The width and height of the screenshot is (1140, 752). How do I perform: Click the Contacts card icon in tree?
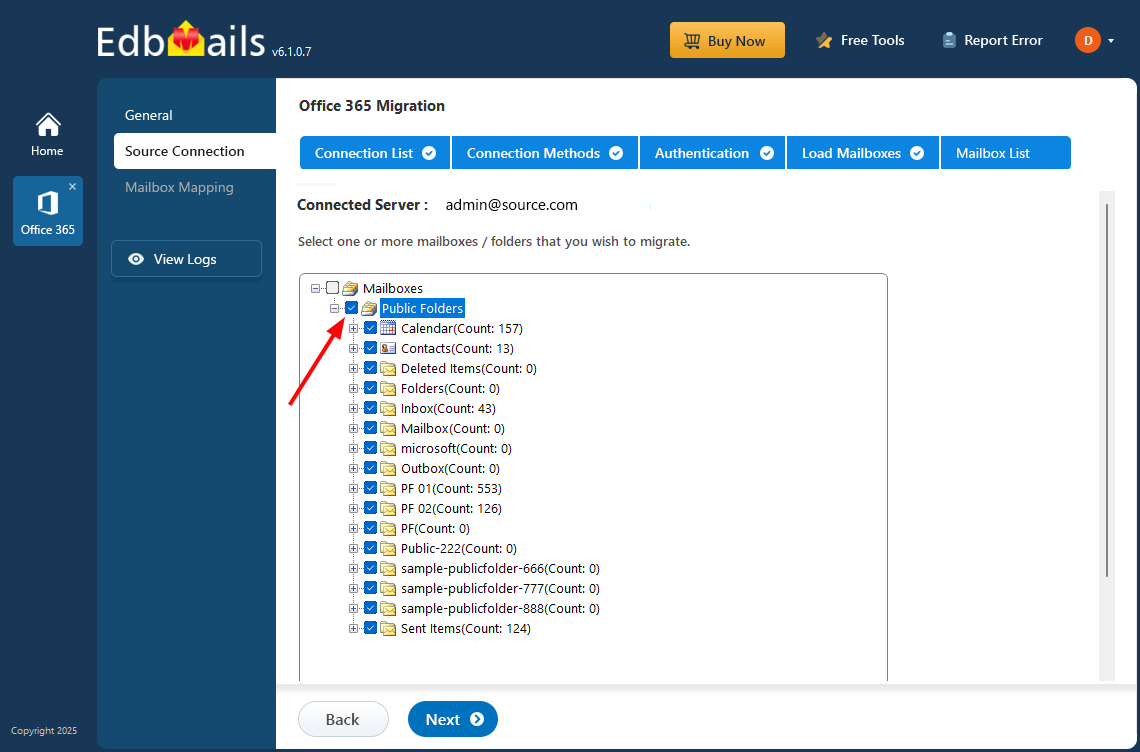[388, 348]
